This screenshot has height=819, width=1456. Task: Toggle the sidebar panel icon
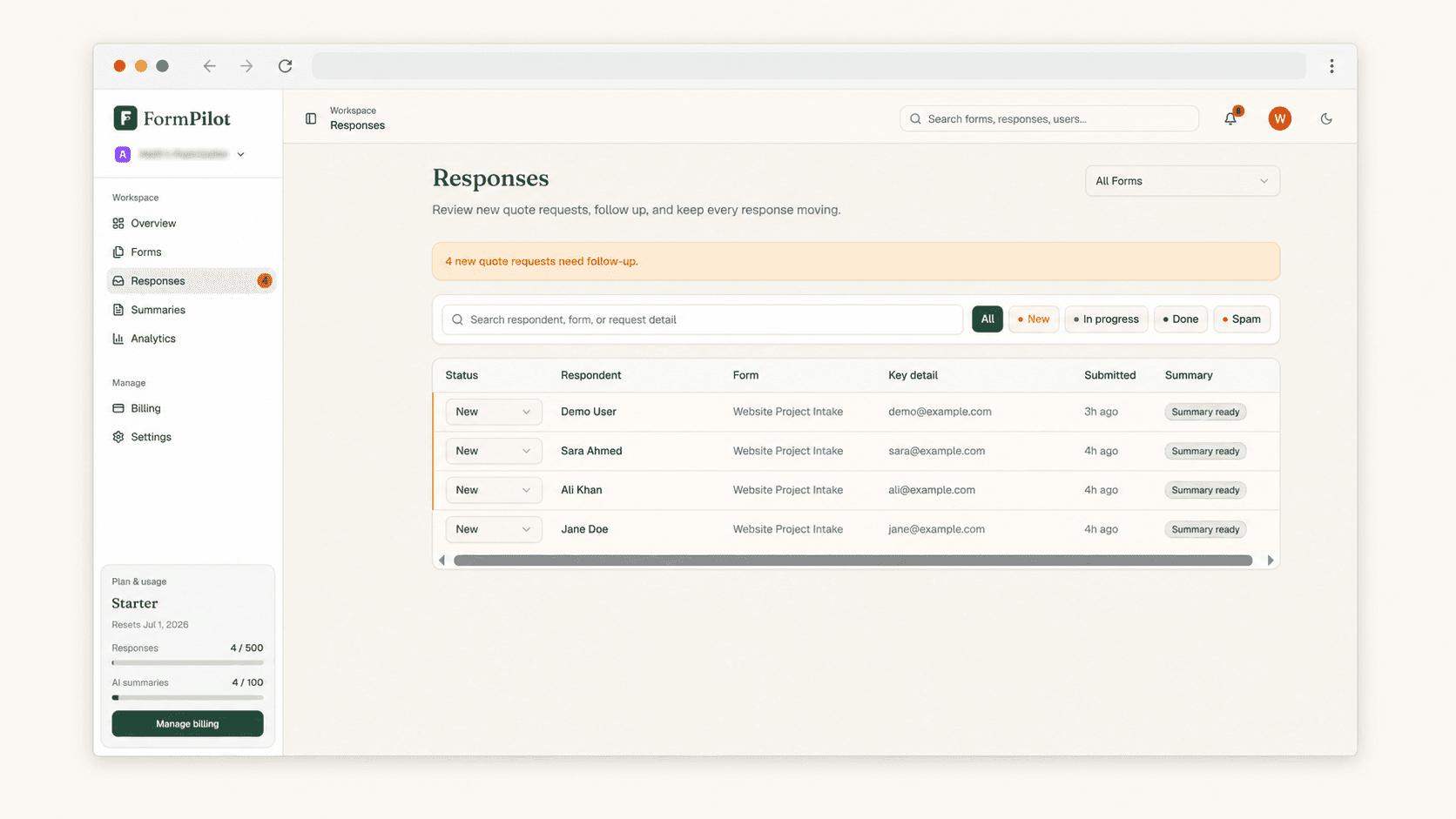pos(311,118)
